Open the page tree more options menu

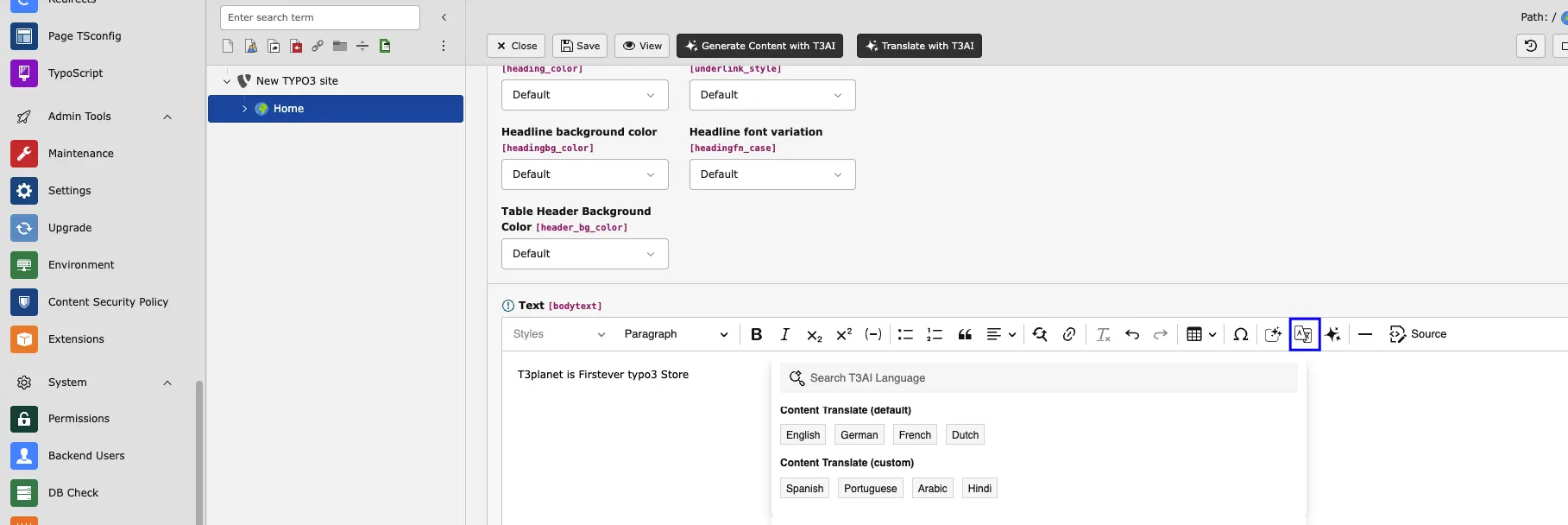pos(444,46)
